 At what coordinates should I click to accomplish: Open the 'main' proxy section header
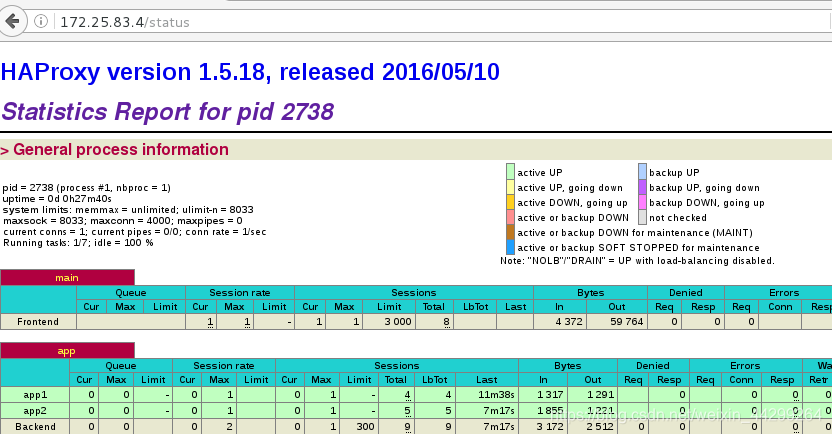pos(67,277)
